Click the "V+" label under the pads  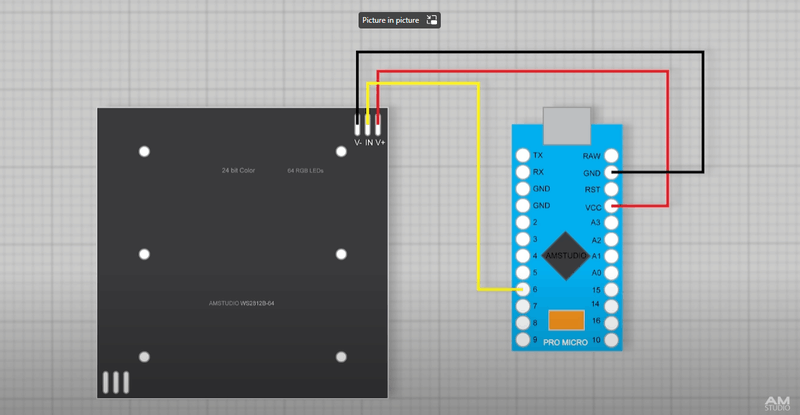pos(380,143)
